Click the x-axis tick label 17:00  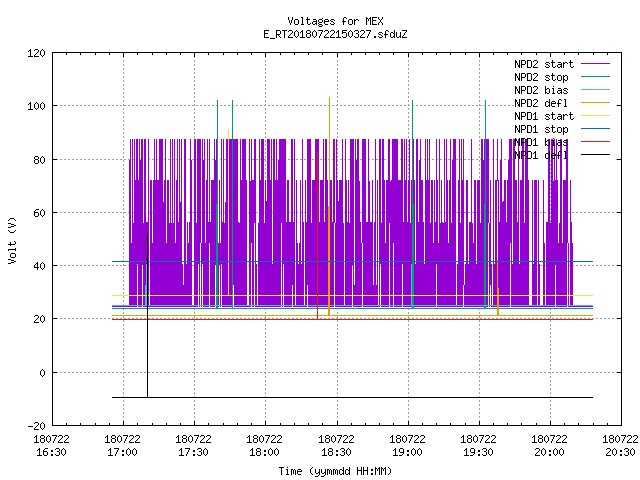[x=122, y=452]
